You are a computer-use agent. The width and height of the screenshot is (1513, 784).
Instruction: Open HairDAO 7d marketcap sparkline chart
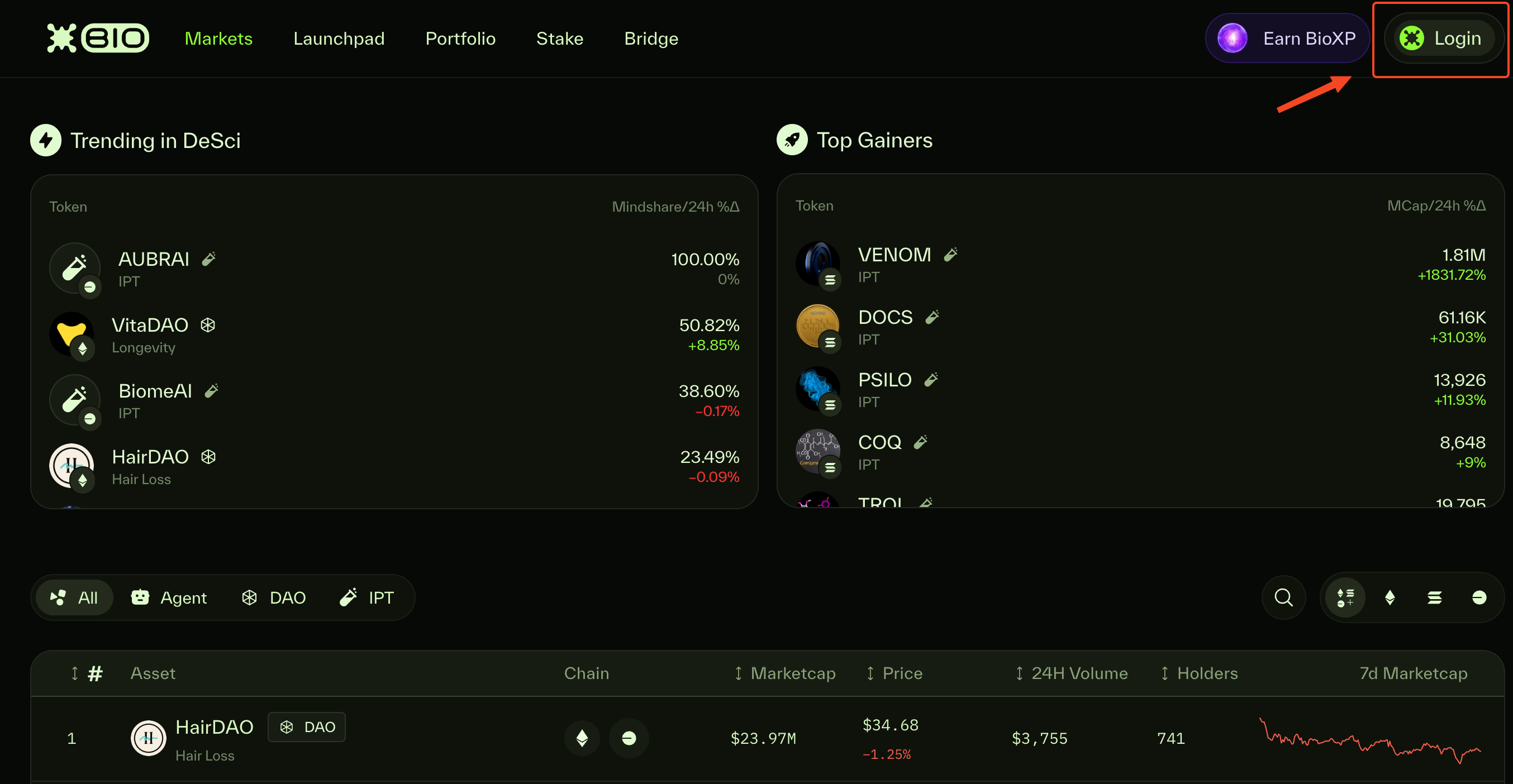click(x=1369, y=739)
